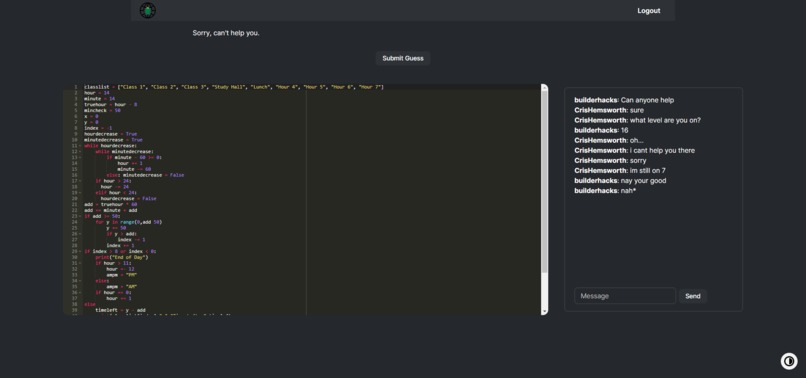The height and width of the screenshot is (378, 806).
Task: Collapse the code fold at line 17
Action: [80, 181]
